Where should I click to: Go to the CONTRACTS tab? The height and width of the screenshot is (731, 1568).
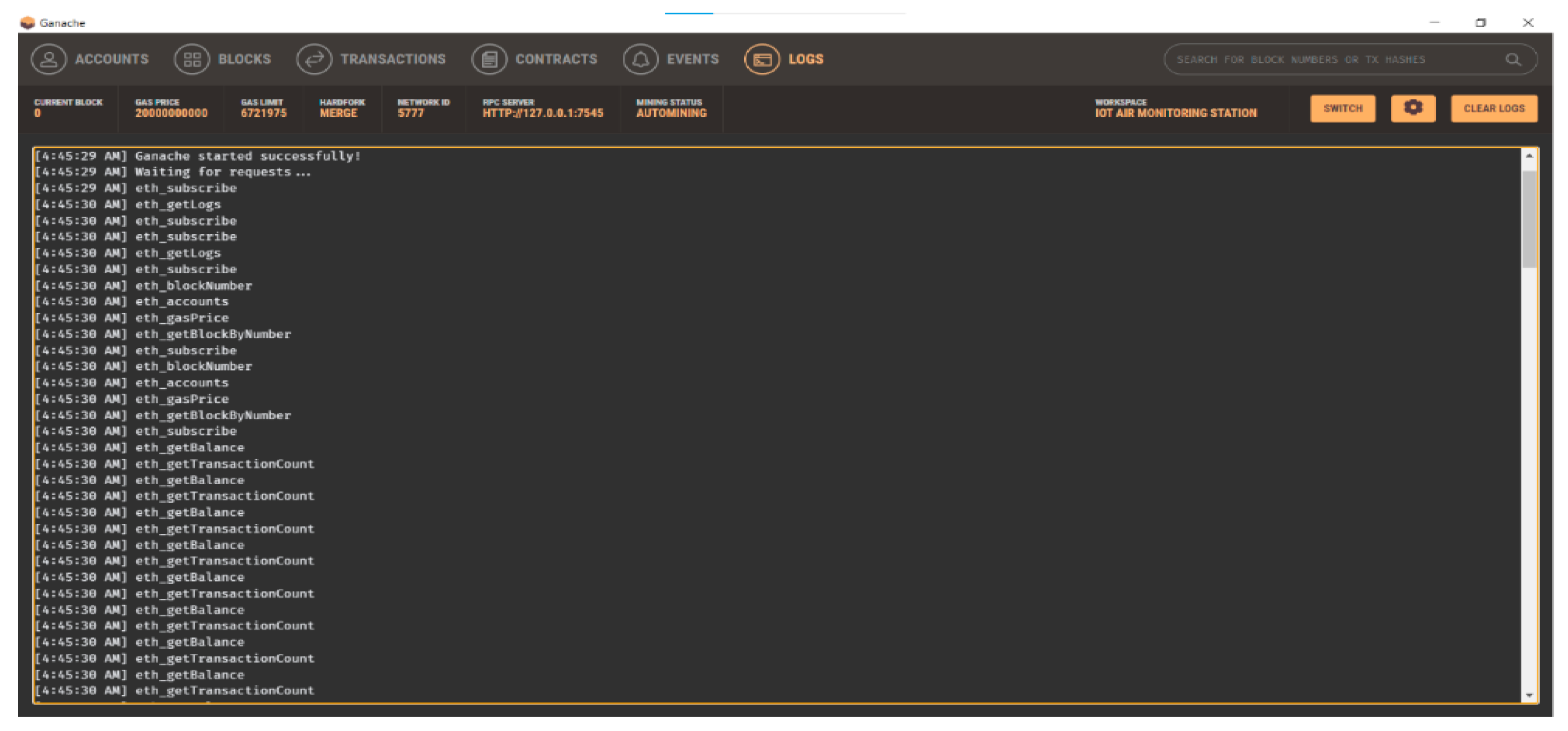pos(556,60)
